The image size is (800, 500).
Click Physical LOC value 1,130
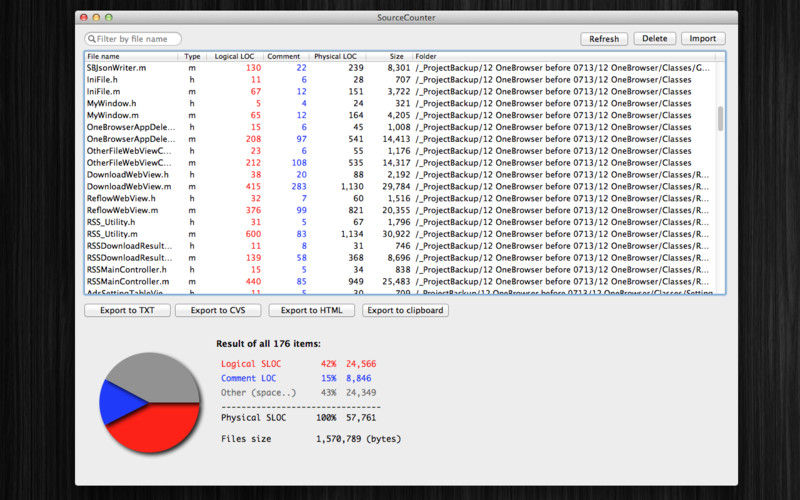pos(352,186)
